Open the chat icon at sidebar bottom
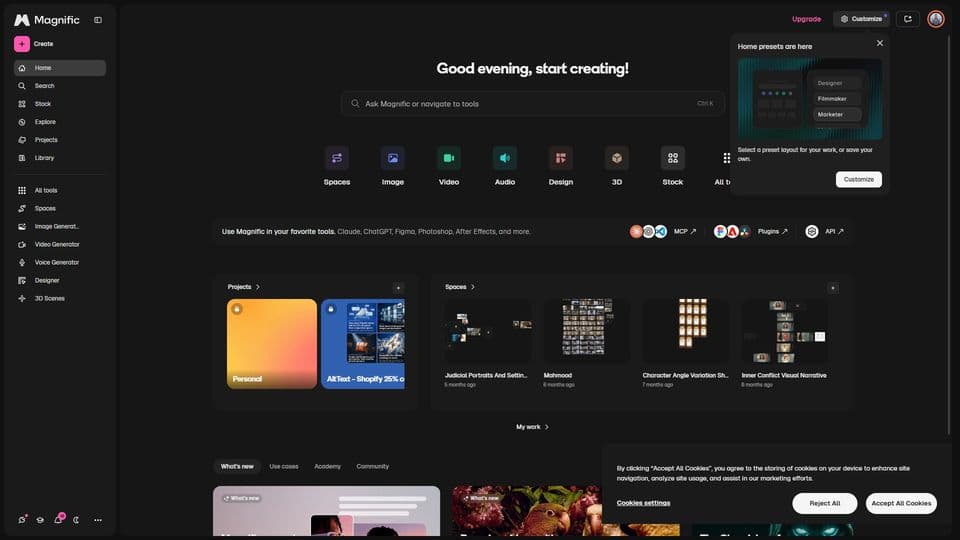Screen dimensions: 960x540 tap(22, 520)
